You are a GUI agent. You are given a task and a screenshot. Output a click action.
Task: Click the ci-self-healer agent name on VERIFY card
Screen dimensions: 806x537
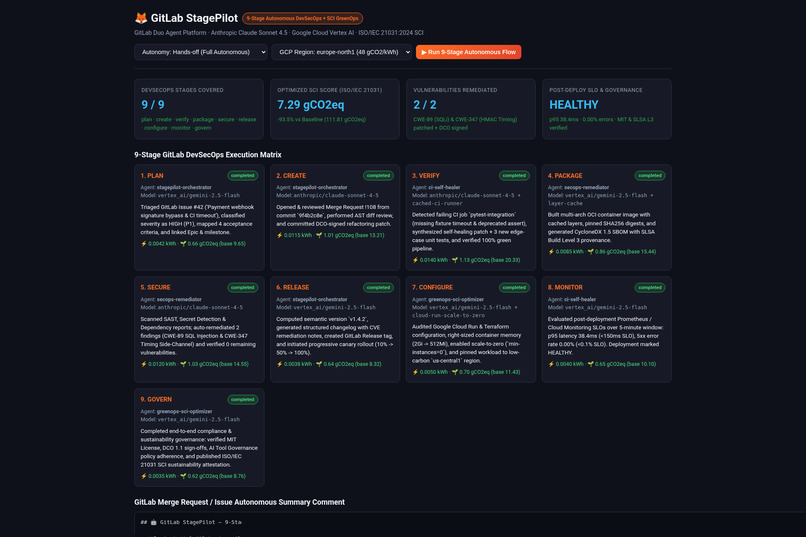[444, 188]
